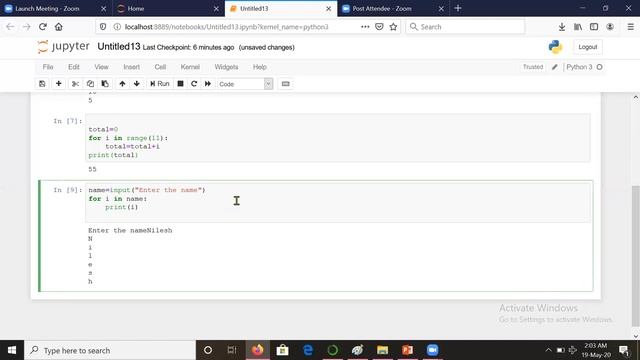The height and width of the screenshot is (360, 640).
Task: Open Task View on taskbar
Action: pyautogui.click(x=232, y=350)
